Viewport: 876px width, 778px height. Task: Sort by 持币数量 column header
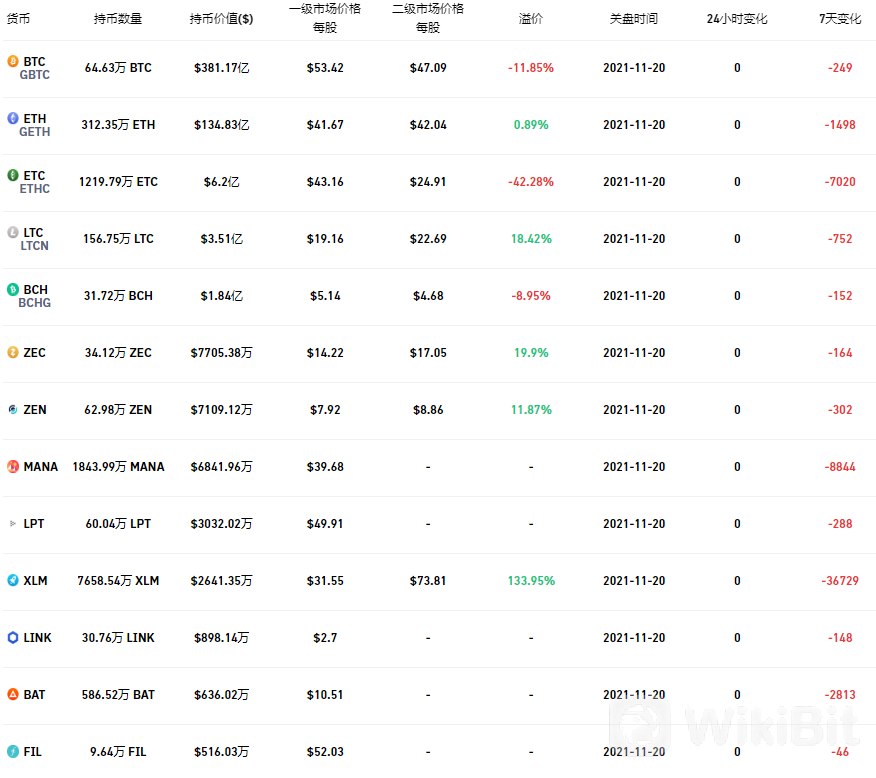[118, 18]
